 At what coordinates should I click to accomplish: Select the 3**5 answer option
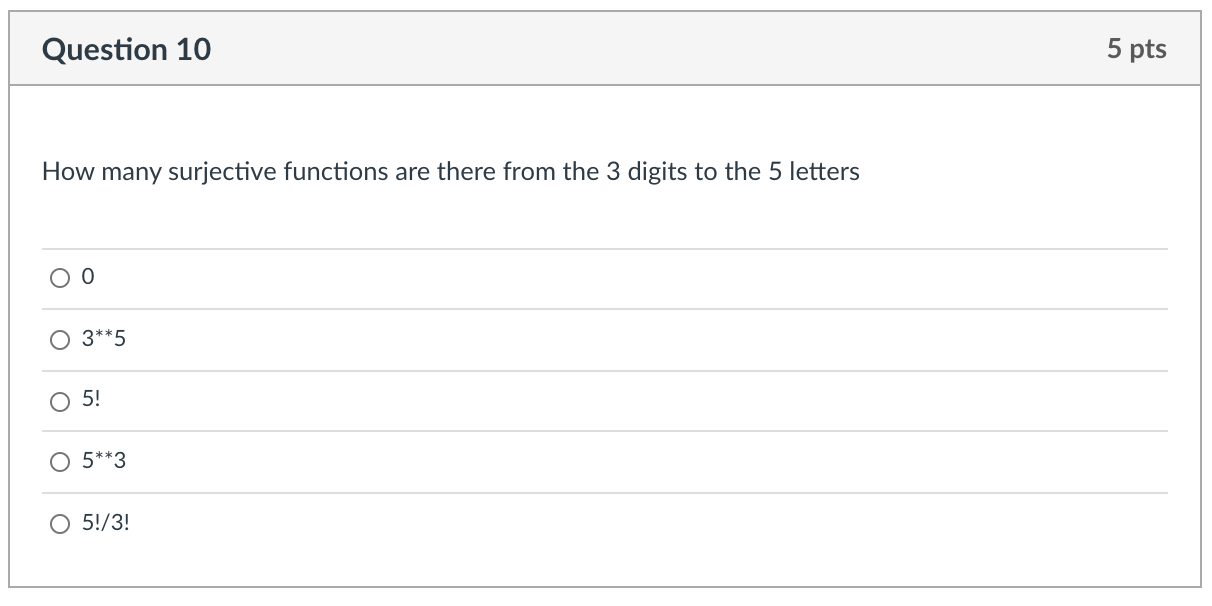click(60, 339)
